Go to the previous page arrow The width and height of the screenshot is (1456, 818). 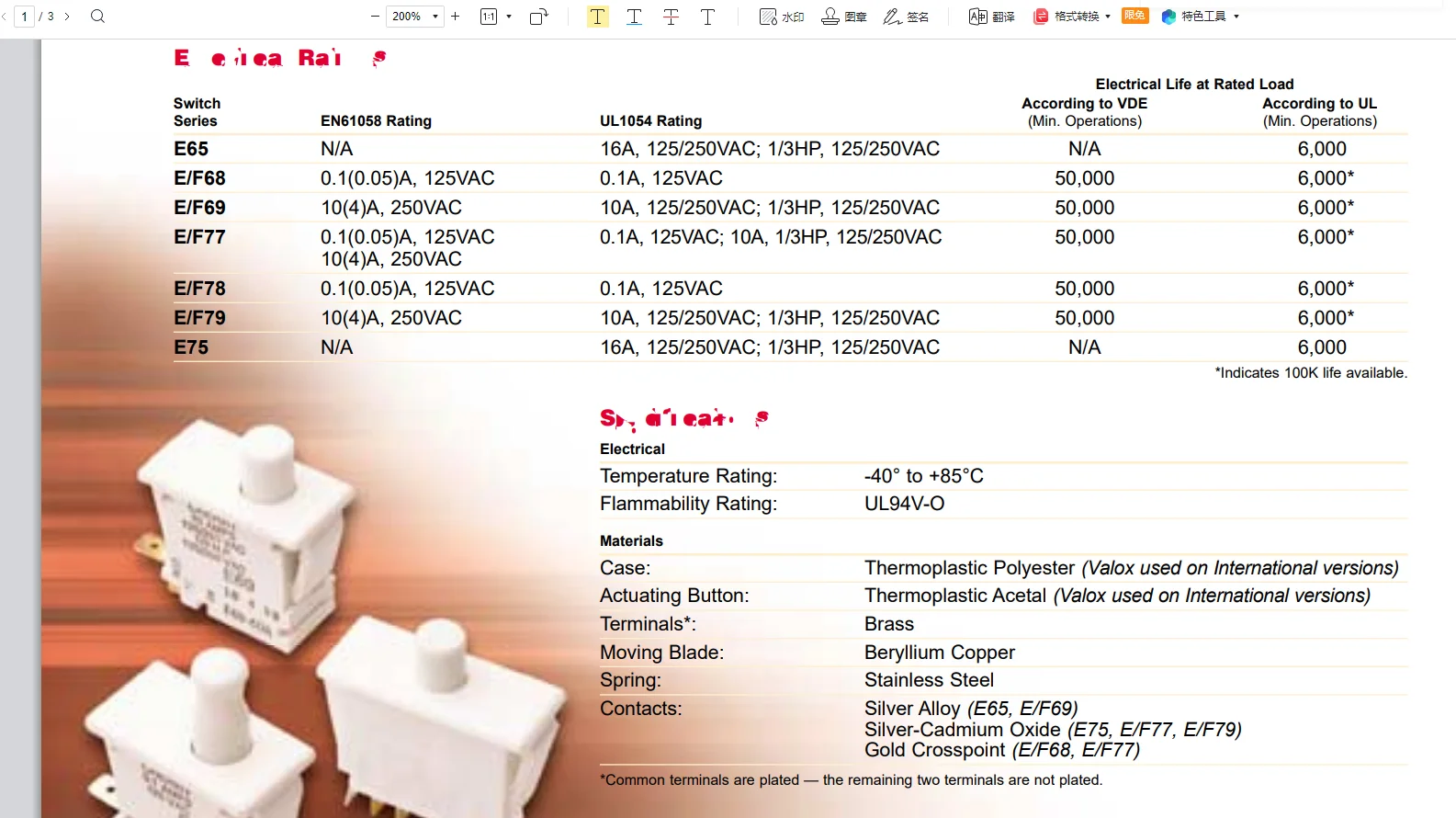[5, 17]
